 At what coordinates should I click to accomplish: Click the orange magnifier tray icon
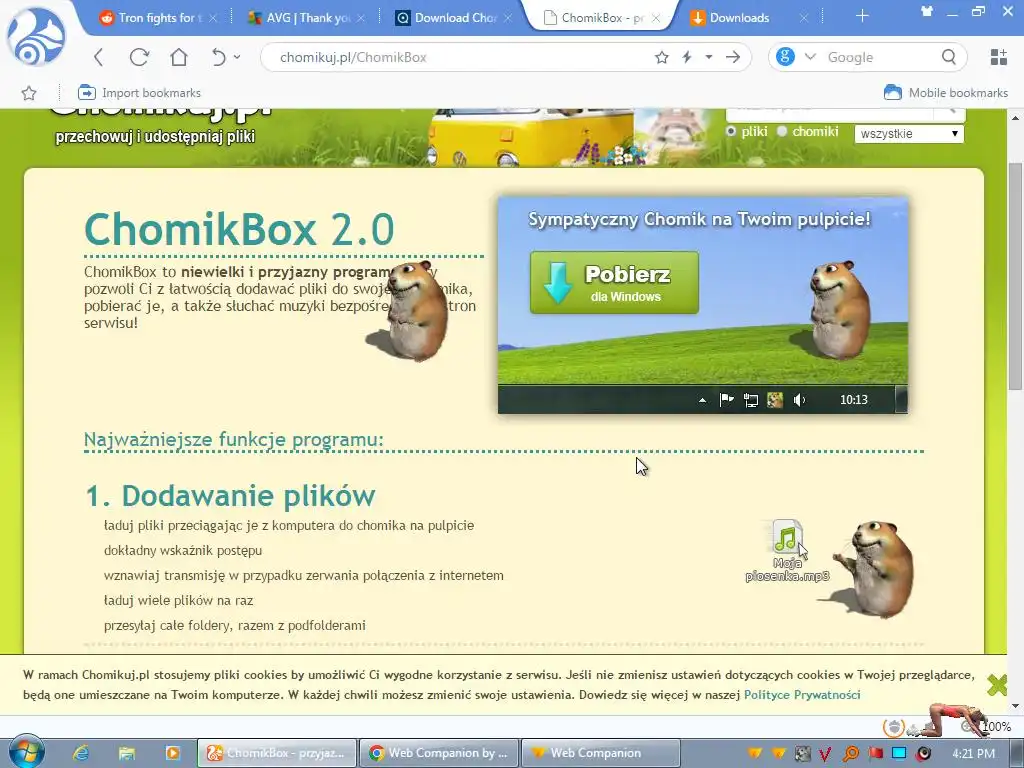[x=850, y=754]
